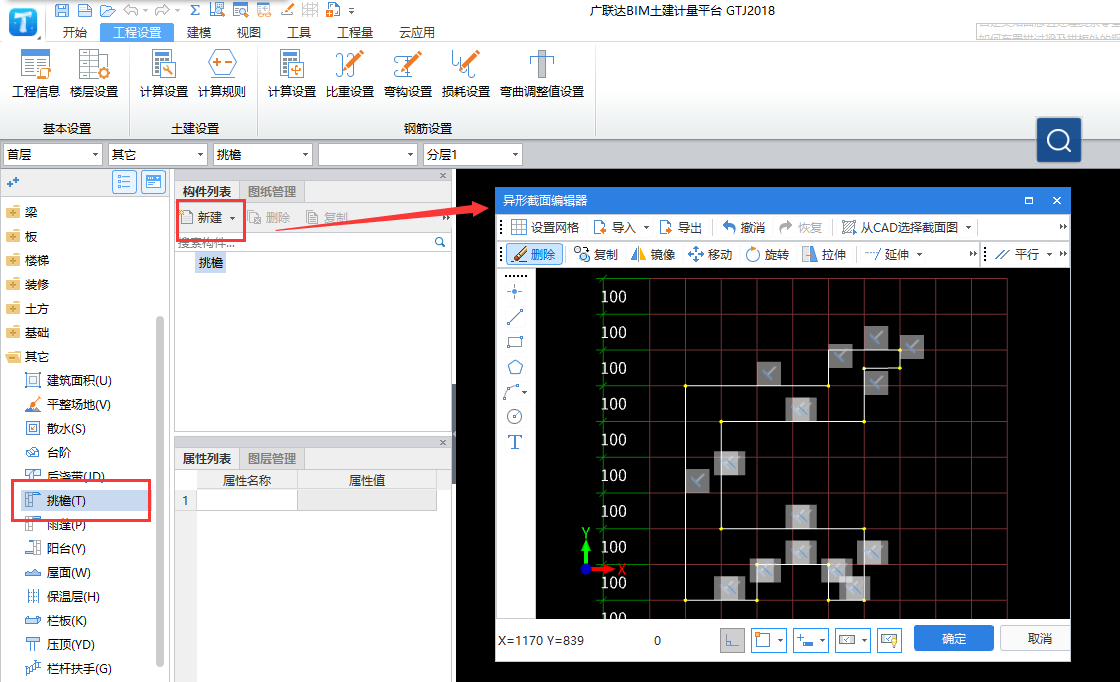Switch to 开始 ribbon tab
Screen dimensions: 1120x682
(x=74, y=32)
